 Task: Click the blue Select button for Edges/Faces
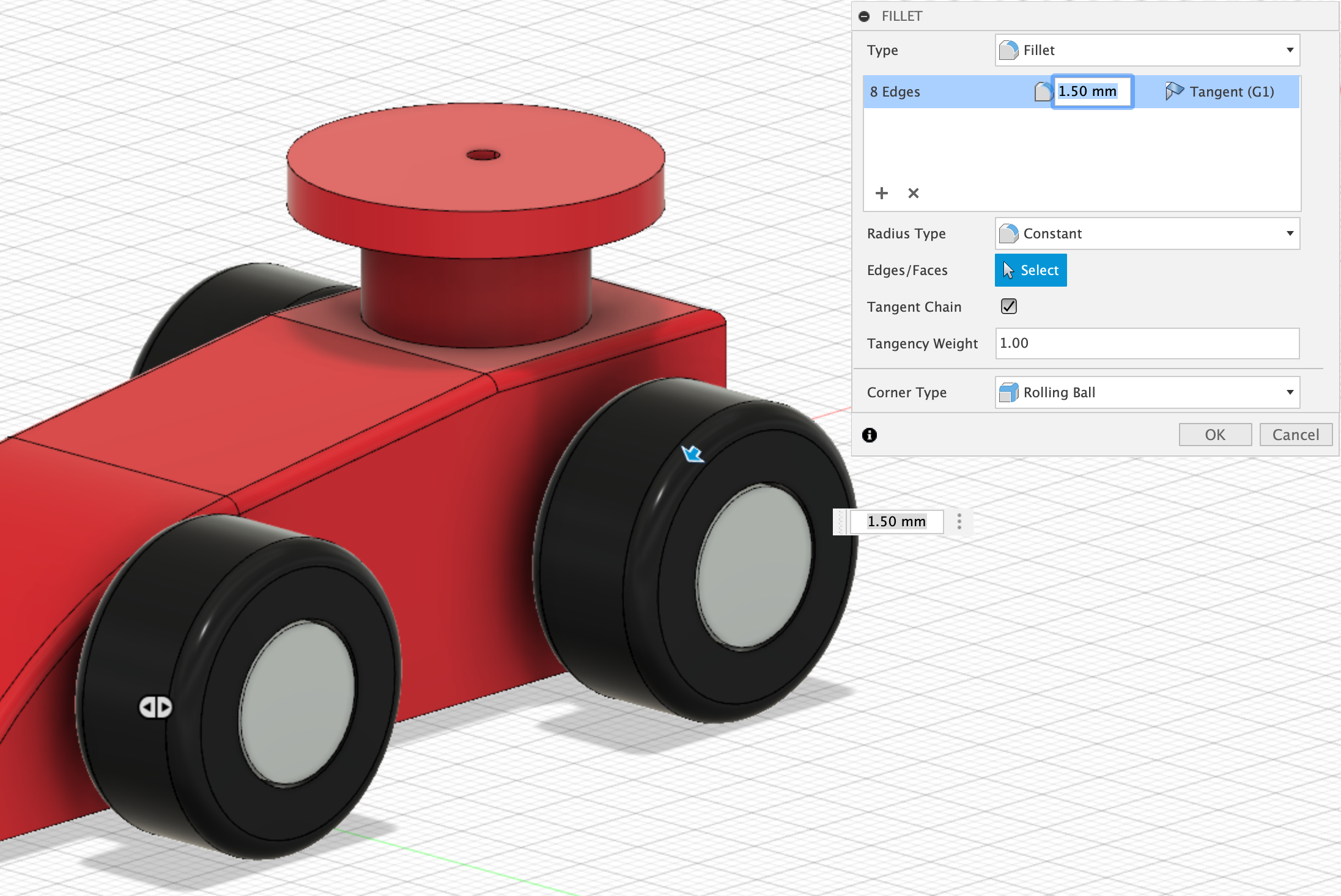[1030, 270]
